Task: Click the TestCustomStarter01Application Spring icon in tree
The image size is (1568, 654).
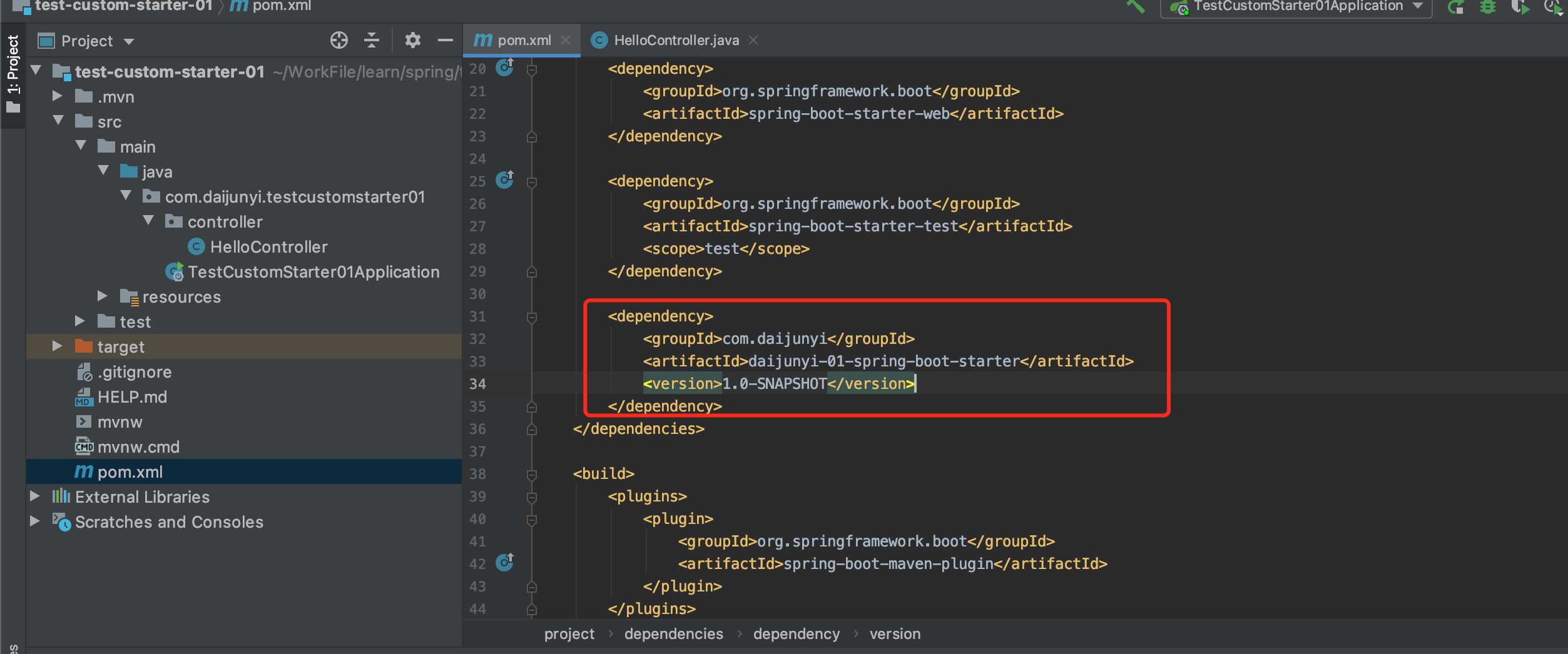Action: [x=175, y=272]
